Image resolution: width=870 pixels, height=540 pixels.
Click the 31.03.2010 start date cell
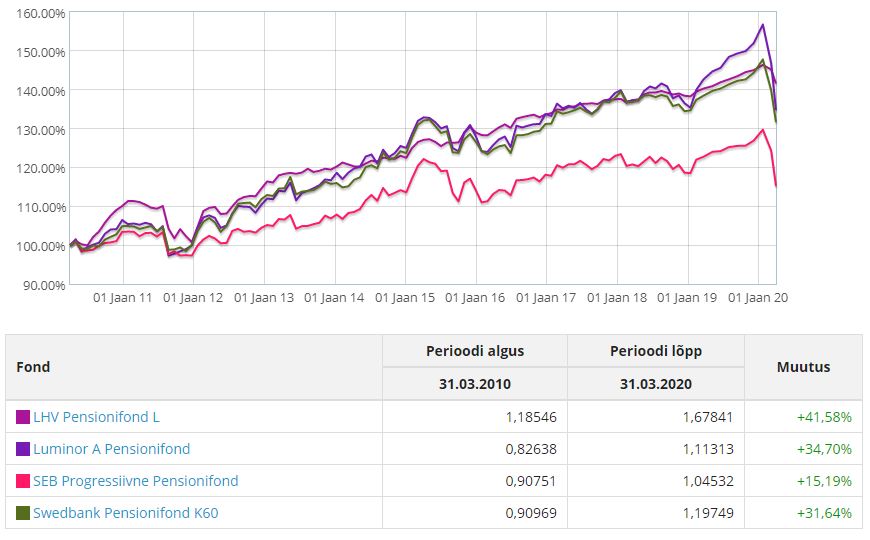click(x=475, y=384)
